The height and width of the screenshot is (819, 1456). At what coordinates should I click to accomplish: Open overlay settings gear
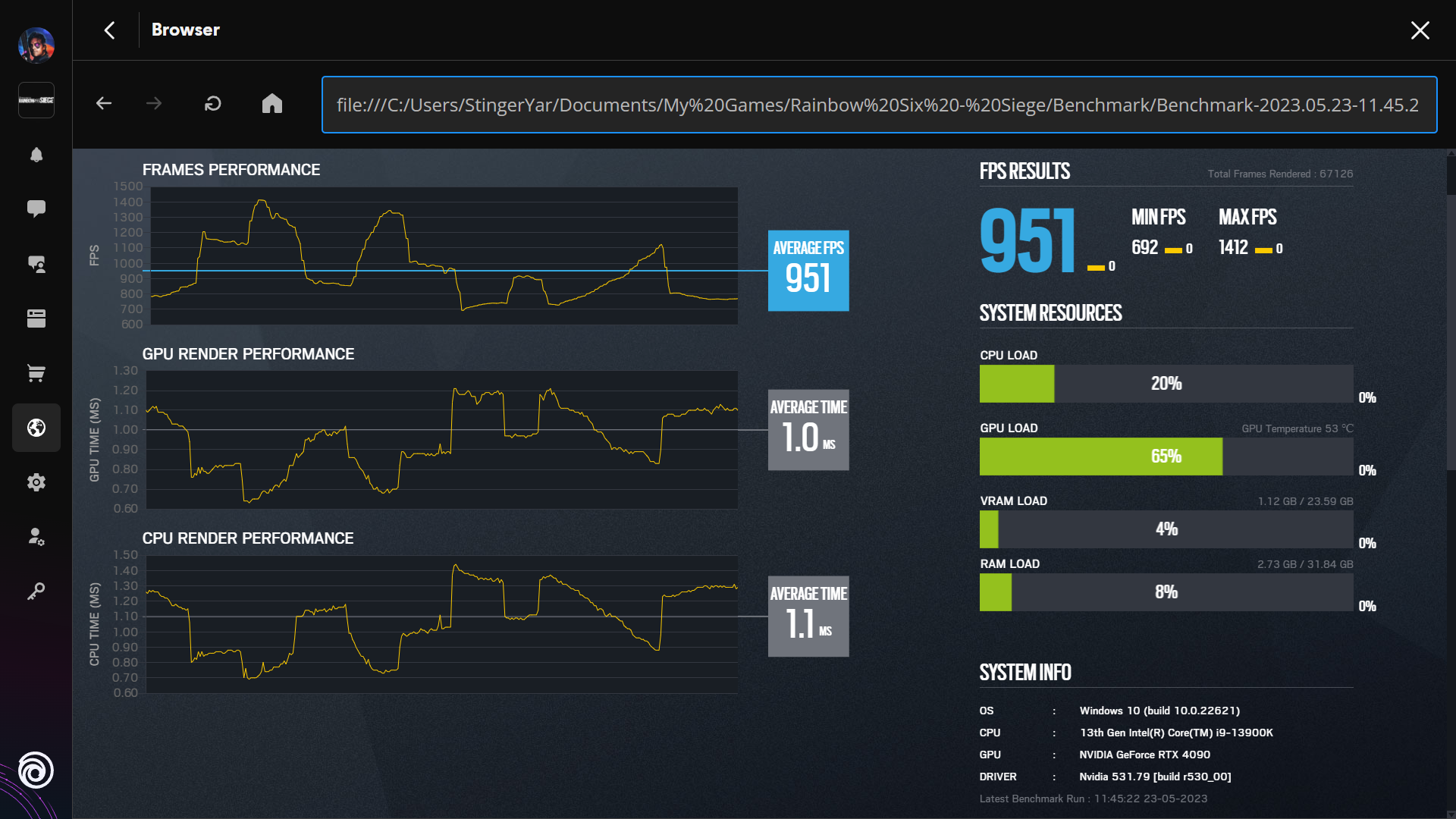coord(36,482)
